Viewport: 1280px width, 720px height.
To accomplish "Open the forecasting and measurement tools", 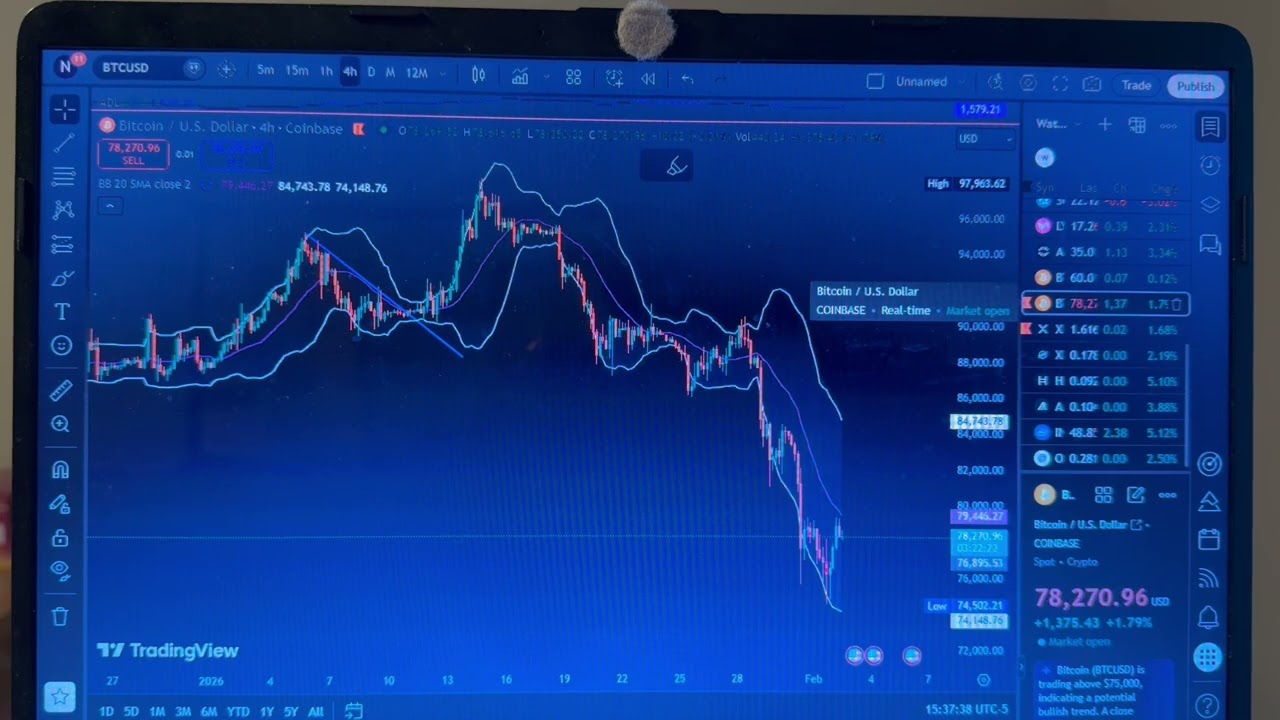I will [x=63, y=244].
